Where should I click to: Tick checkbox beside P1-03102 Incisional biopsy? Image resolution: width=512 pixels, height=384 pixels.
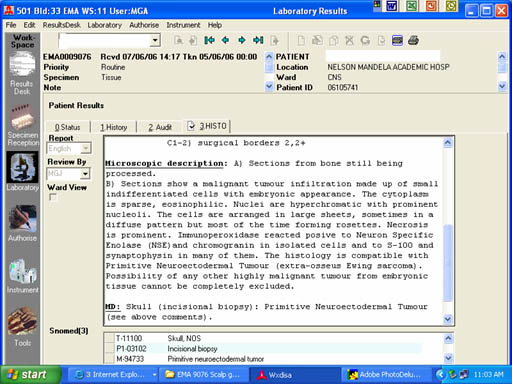pos(109,349)
